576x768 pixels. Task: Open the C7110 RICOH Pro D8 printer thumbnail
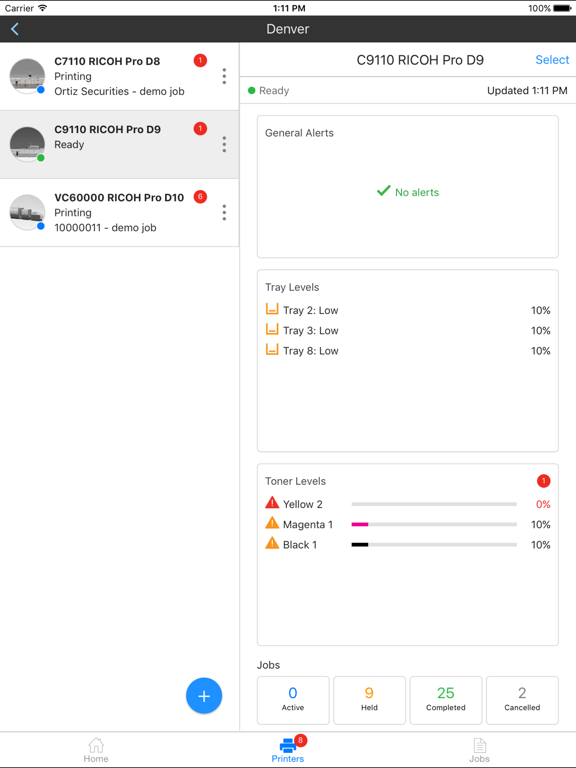click(x=27, y=76)
